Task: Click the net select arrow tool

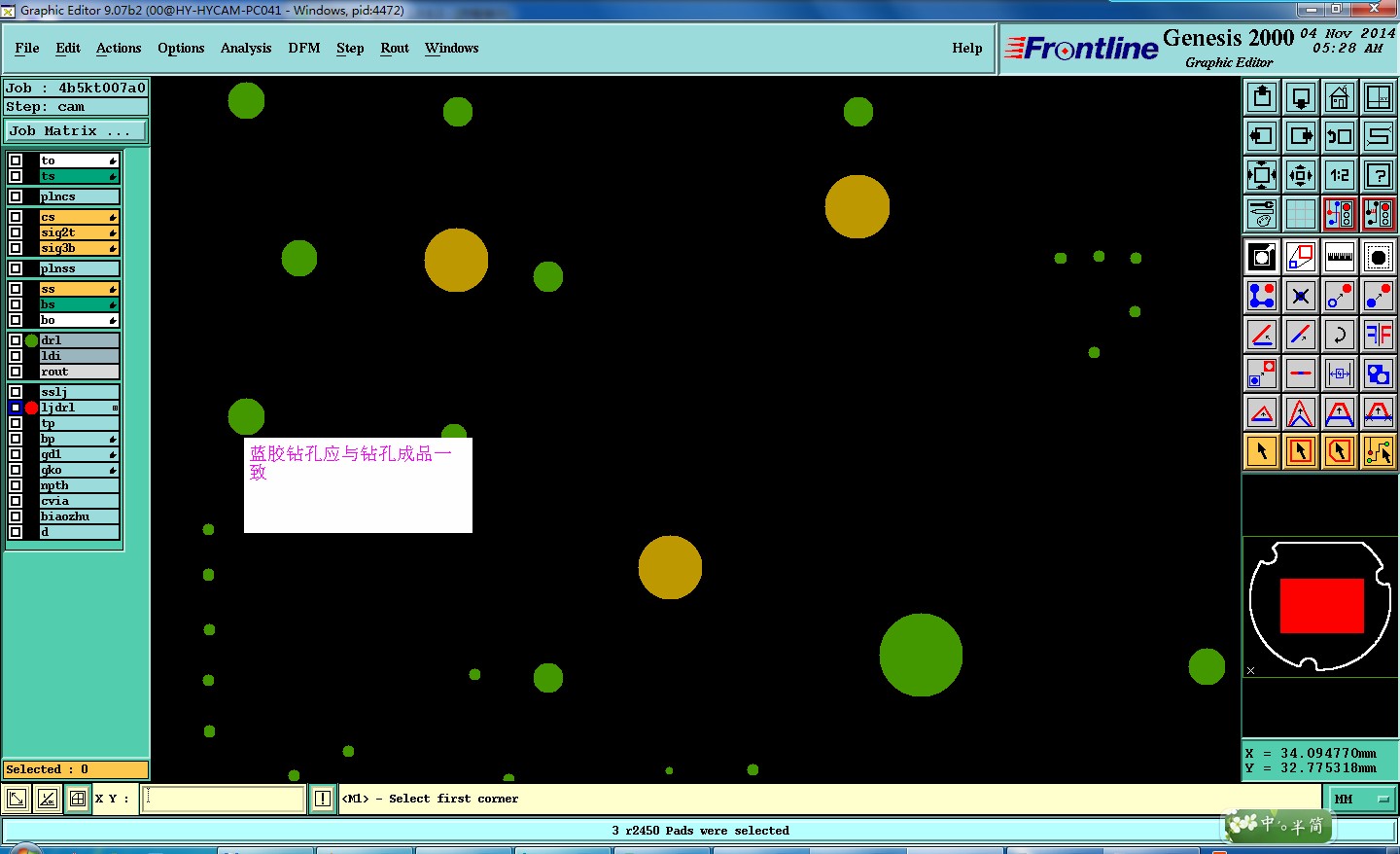Action: coord(1379,451)
